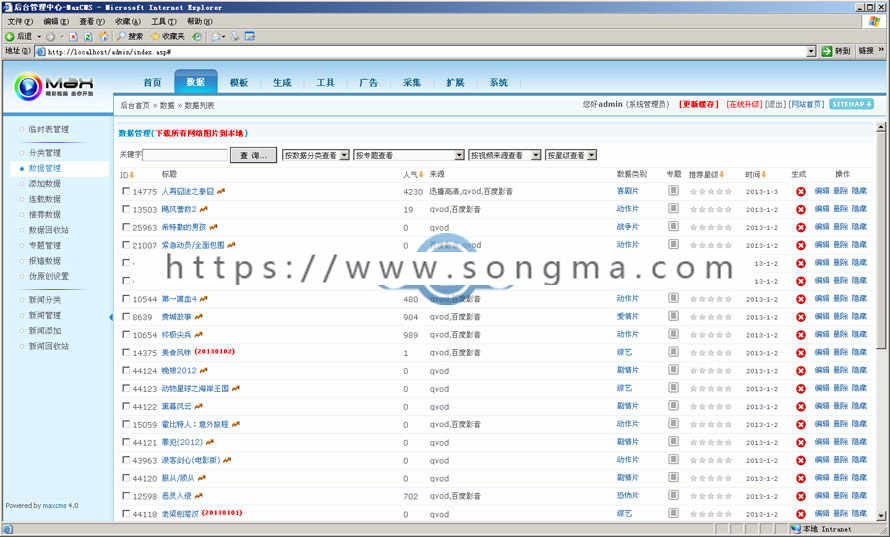Click the IE Refresh page icon
This screenshot has height=537, width=890.
[88, 36]
